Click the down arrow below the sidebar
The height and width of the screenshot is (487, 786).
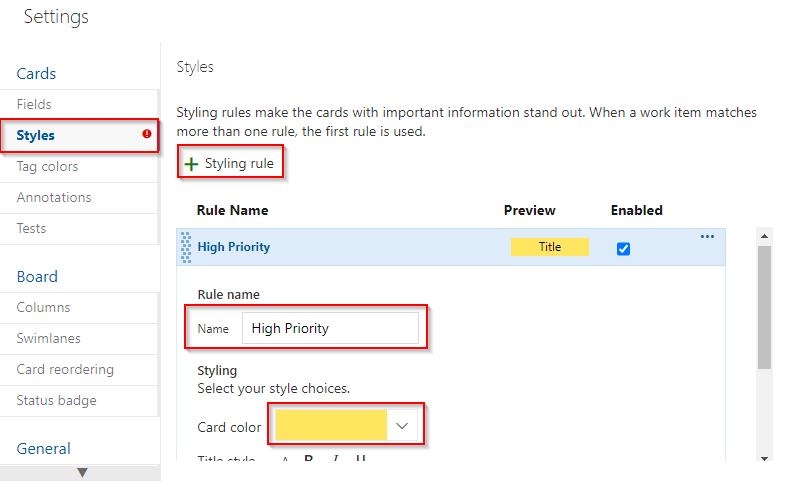[83, 472]
